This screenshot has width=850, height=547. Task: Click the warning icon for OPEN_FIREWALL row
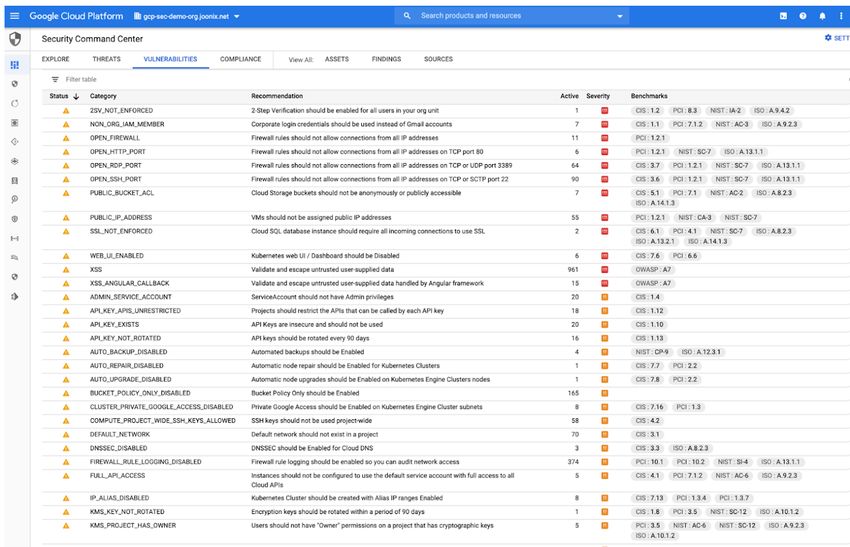(66, 138)
